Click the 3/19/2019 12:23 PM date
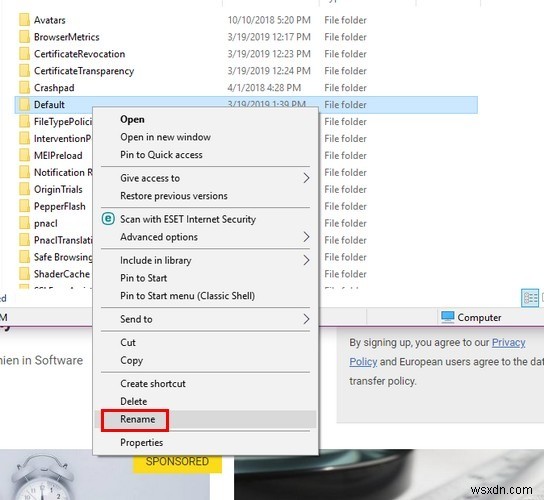Image resolution: width=544 pixels, height=500 pixels. (x=269, y=54)
